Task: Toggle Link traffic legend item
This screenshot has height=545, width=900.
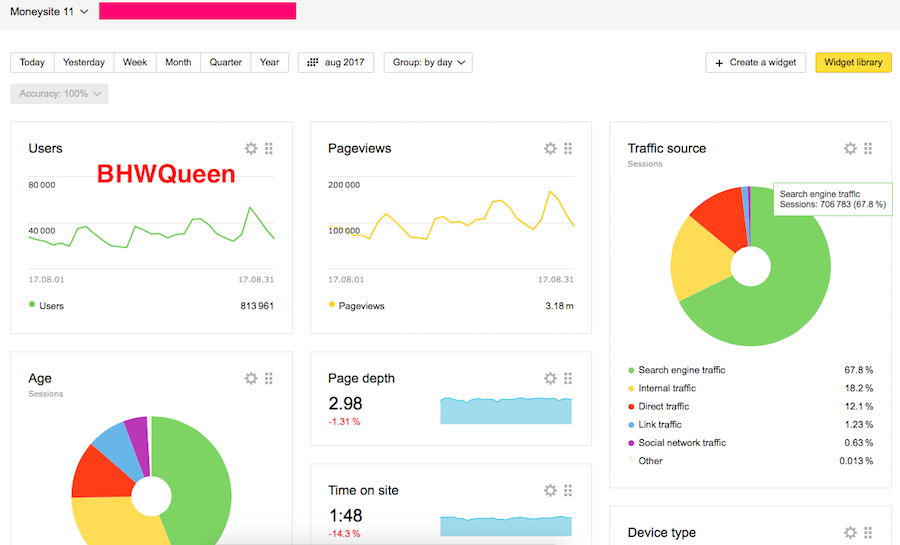Action: click(x=655, y=425)
